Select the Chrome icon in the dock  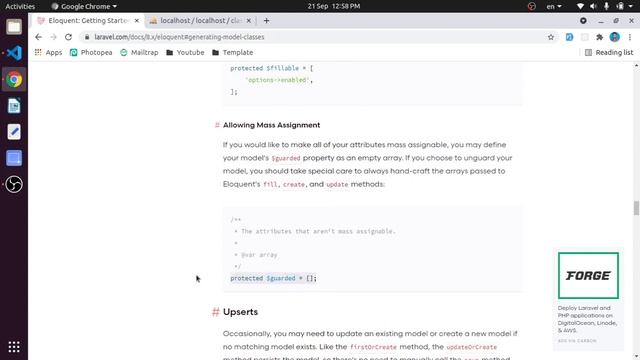point(14,79)
